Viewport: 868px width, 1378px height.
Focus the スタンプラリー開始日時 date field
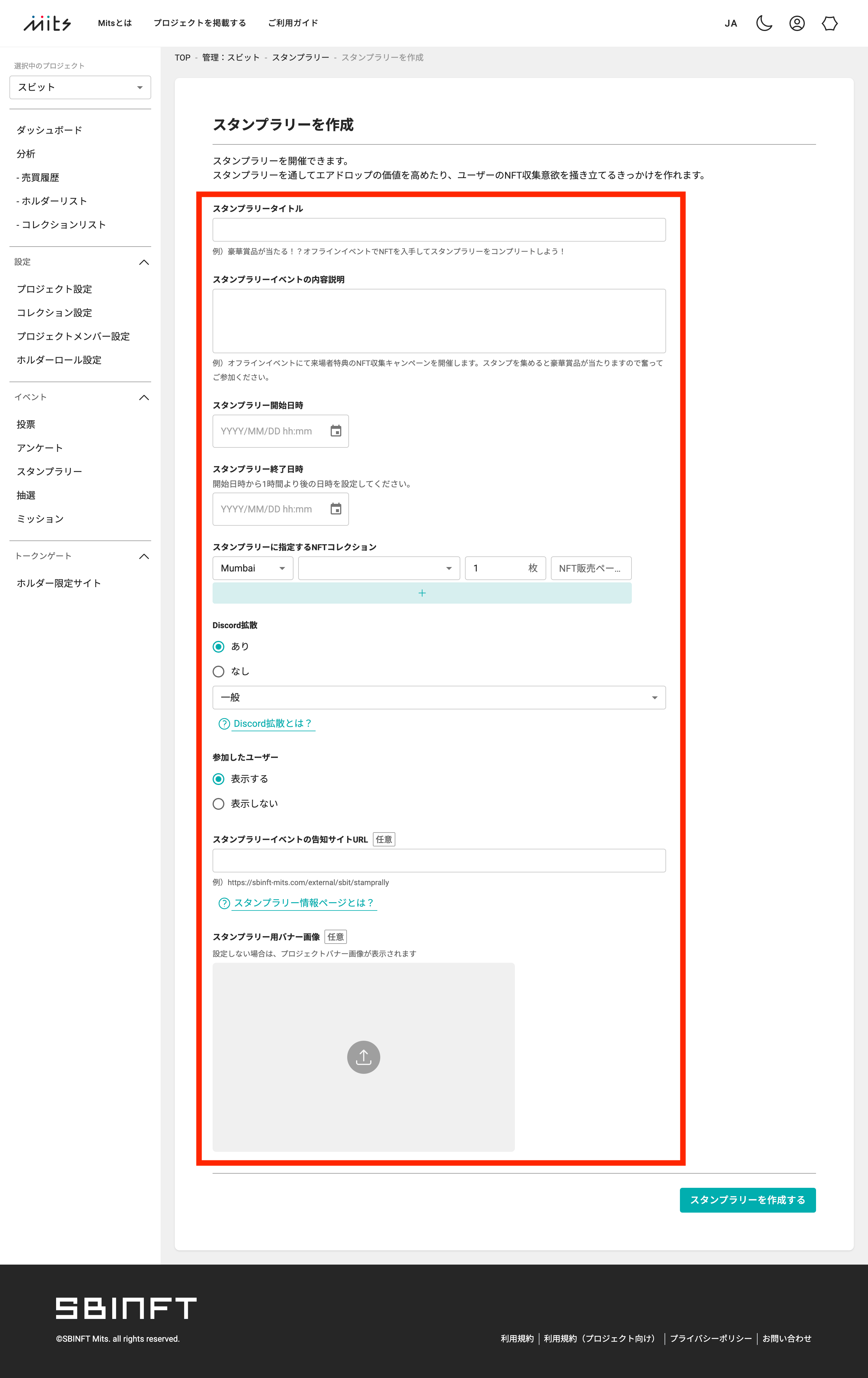tap(280, 431)
